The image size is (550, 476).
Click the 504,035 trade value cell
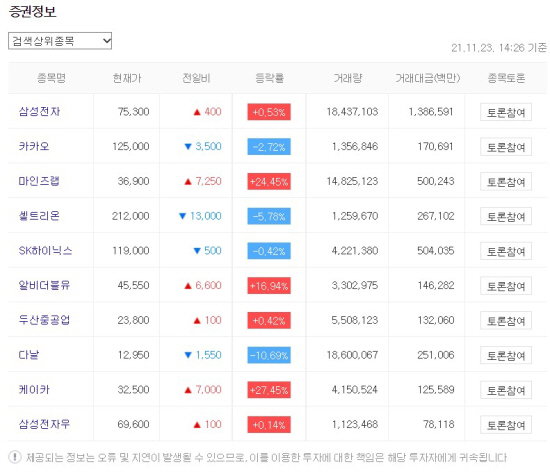[436, 250]
